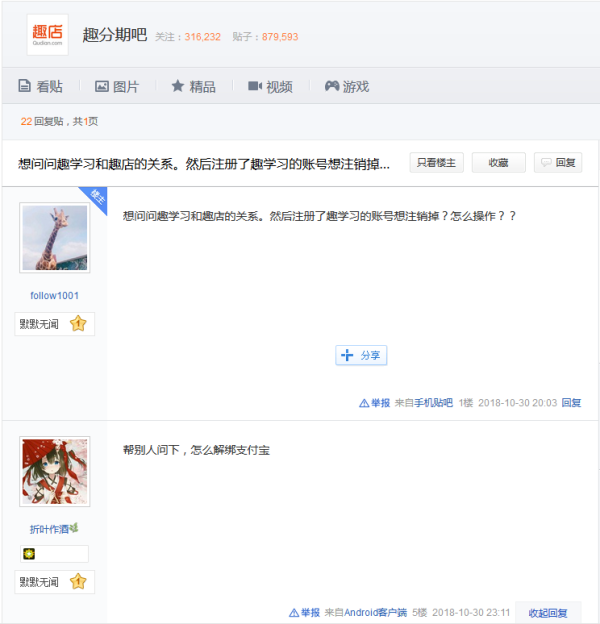Open the Android客户端 link
The height and width of the screenshot is (624, 600).
(x=375, y=612)
